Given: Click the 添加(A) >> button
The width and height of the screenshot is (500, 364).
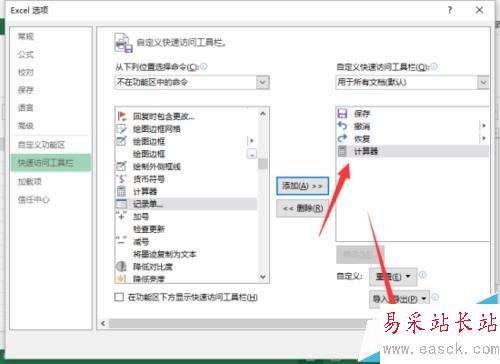Looking at the screenshot, I should 302,186.
